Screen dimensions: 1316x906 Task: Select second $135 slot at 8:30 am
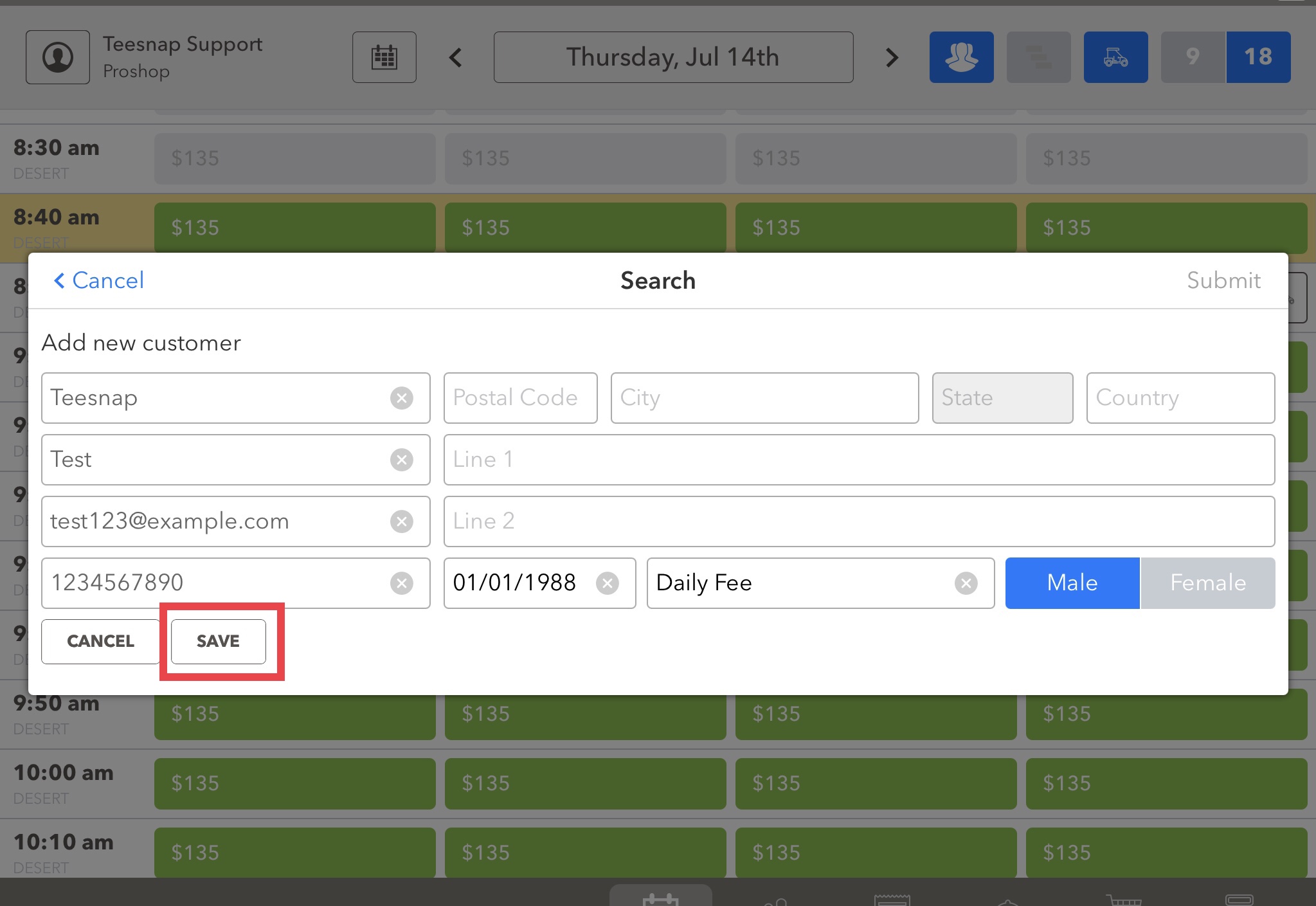tap(585, 159)
